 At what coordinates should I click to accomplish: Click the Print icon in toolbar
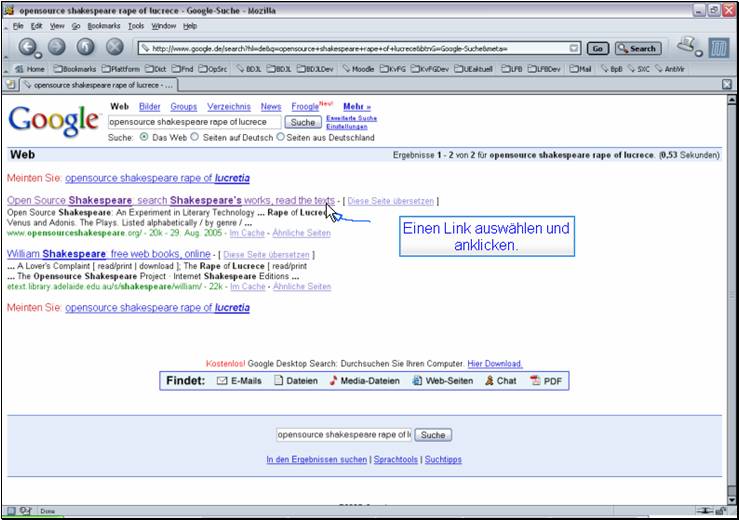(686, 46)
